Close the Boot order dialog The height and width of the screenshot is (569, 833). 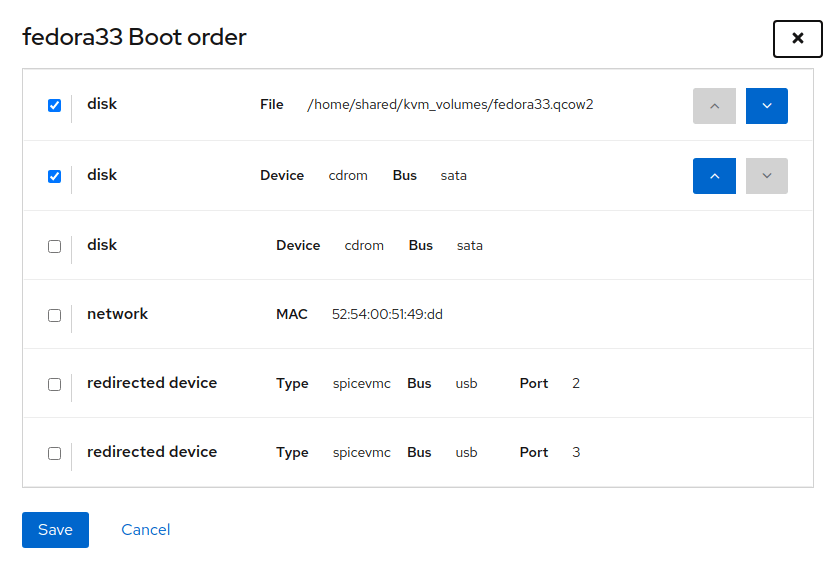[x=797, y=39]
